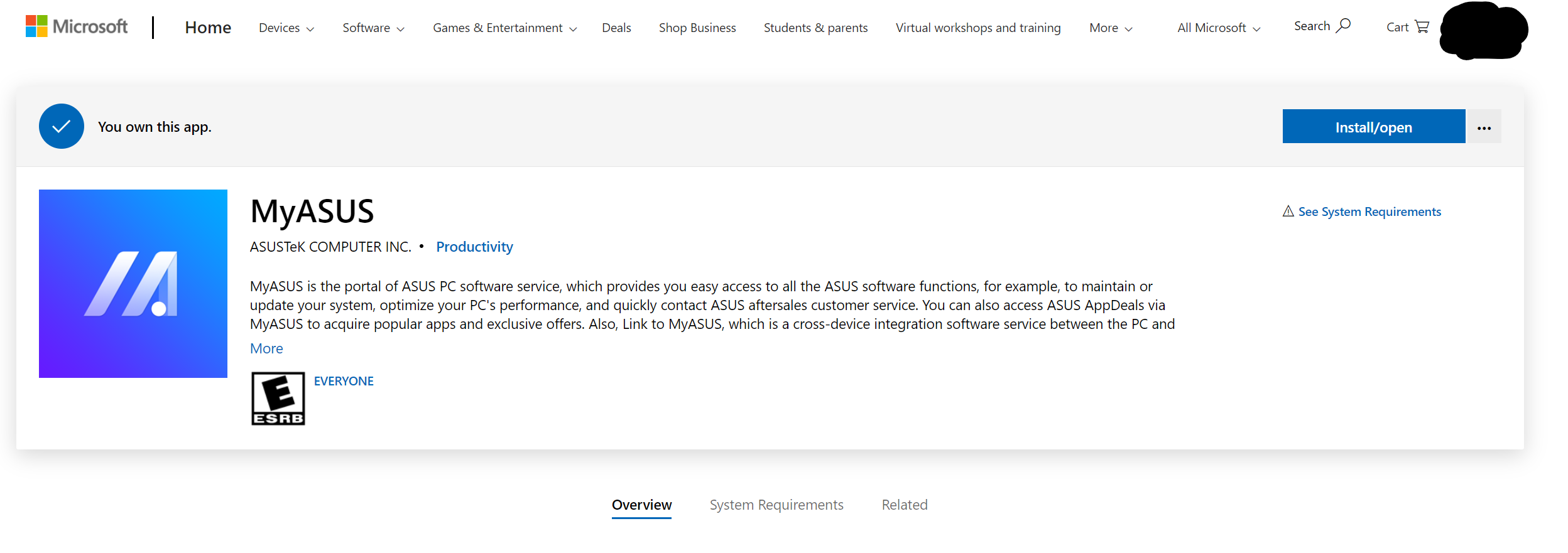This screenshot has height=553, width=1568.
Task: Click the 'You own this app.' text
Action: pos(155,127)
